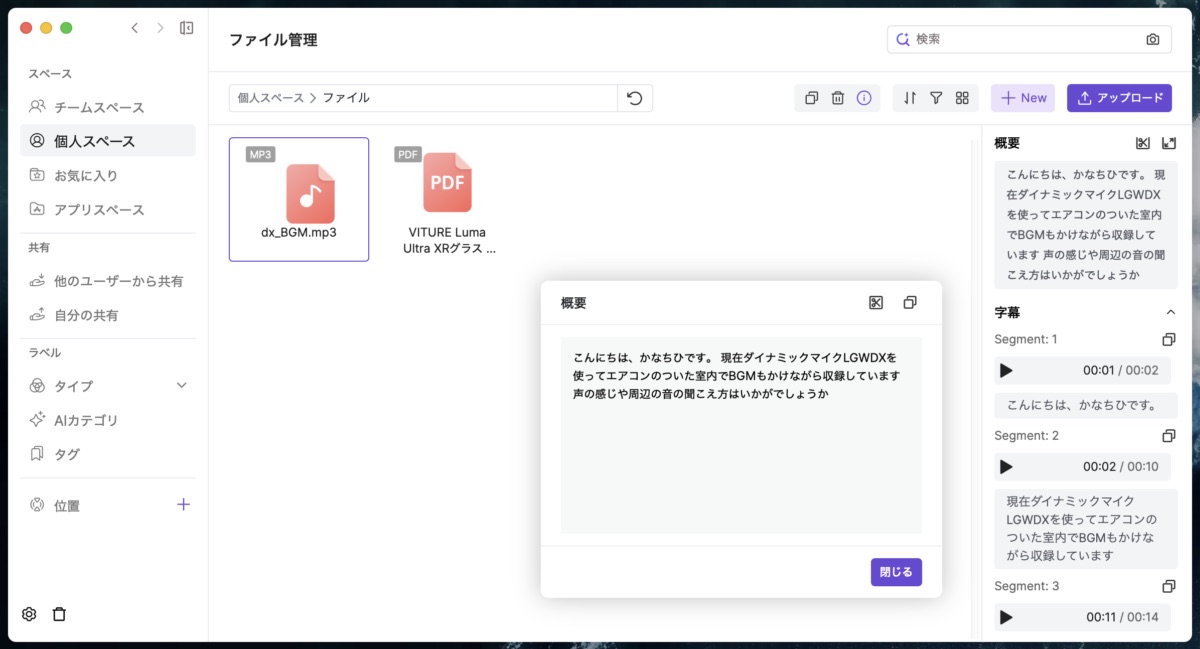1200x649 pixels.
Task: Click the filter icon in the toolbar
Action: (936, 97)
